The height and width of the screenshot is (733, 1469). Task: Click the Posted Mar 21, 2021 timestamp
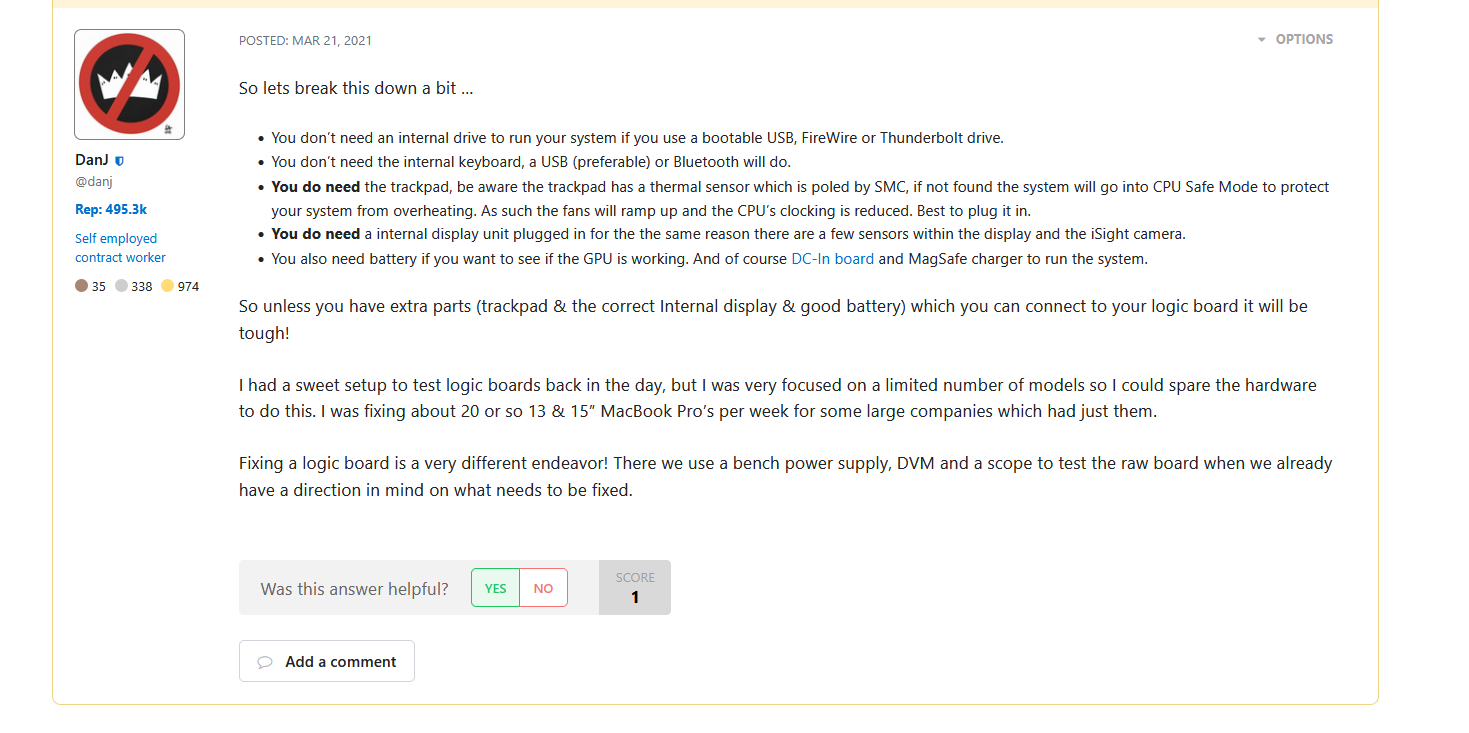[305, 41]
